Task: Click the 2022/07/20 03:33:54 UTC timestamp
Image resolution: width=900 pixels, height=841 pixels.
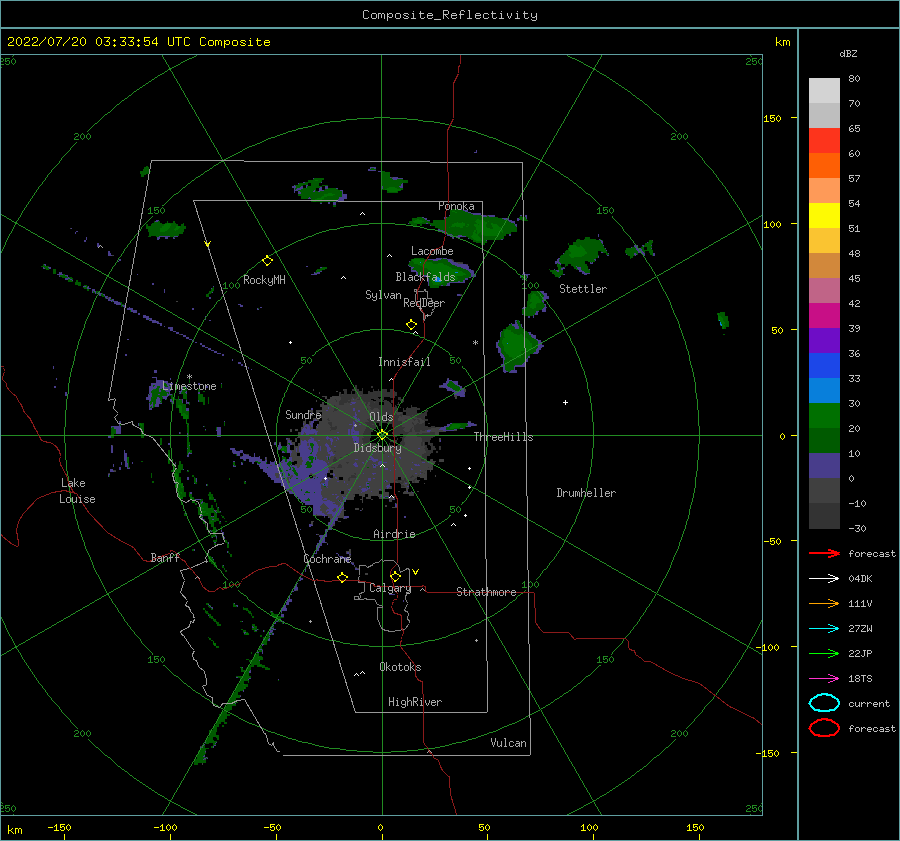Action: click(x=139, y=42)
